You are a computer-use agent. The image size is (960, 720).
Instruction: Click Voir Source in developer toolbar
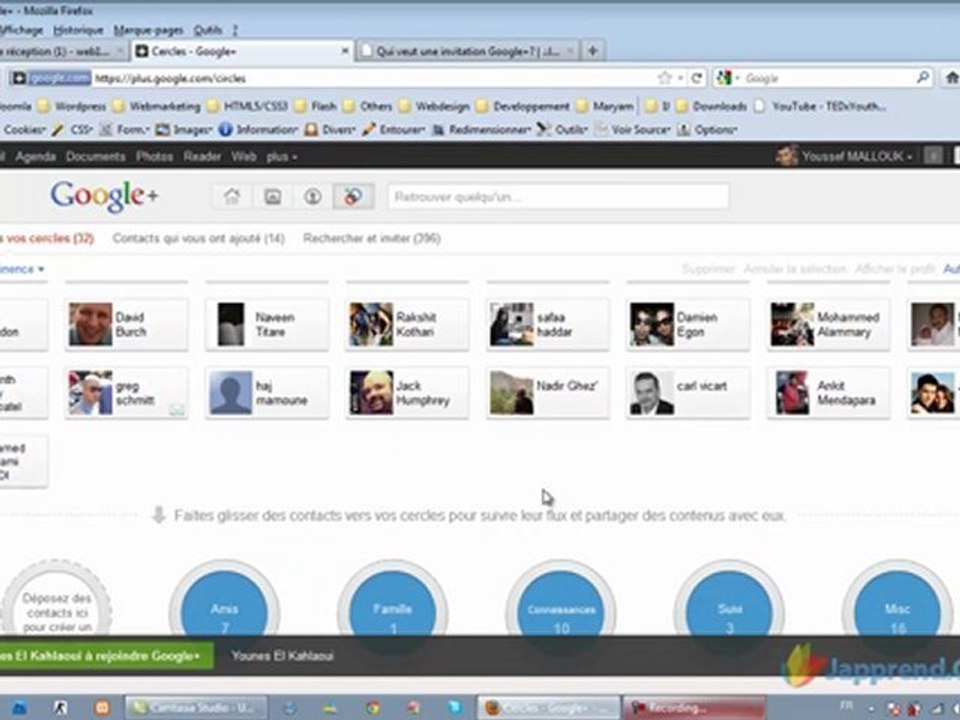click(x=632, y=130)
